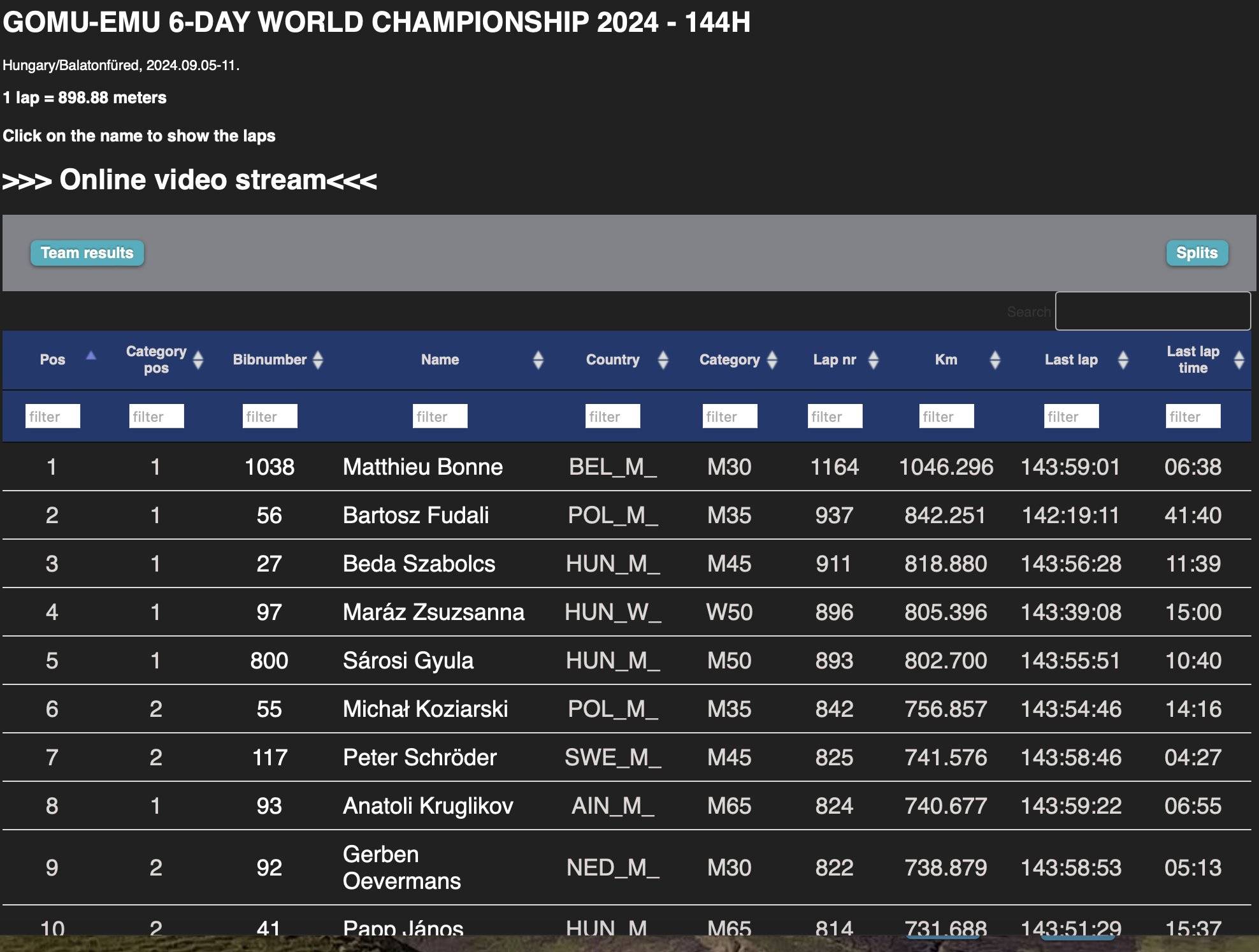Viewport: 1259px width, 952px height.
Task: Click Lap nr sort arrows
Action: click(x=874, y=360)
